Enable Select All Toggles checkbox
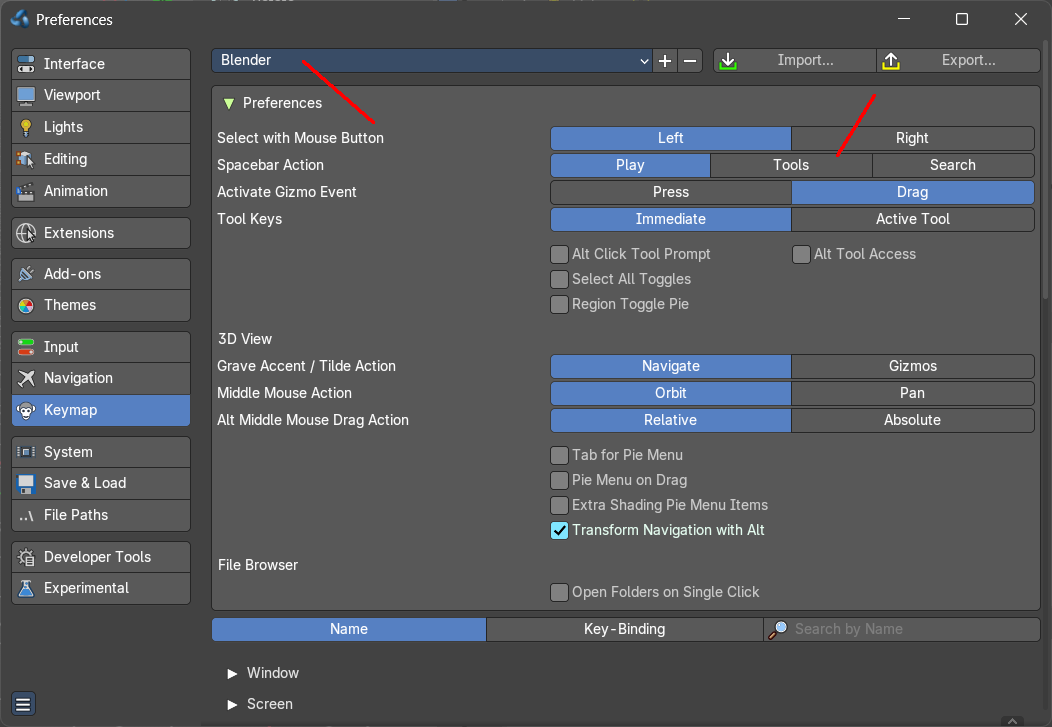Image resolution: width=1052 pixels, height=727 pixels. coord(560,279)
